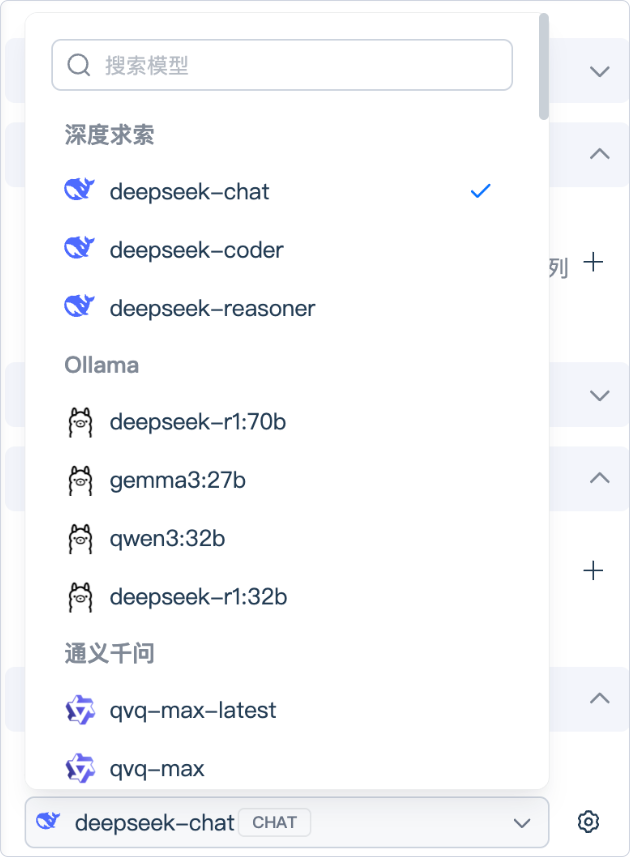
Task: Collapse the deepseek-chat model selector dropdown
Action: click(521, 823)
